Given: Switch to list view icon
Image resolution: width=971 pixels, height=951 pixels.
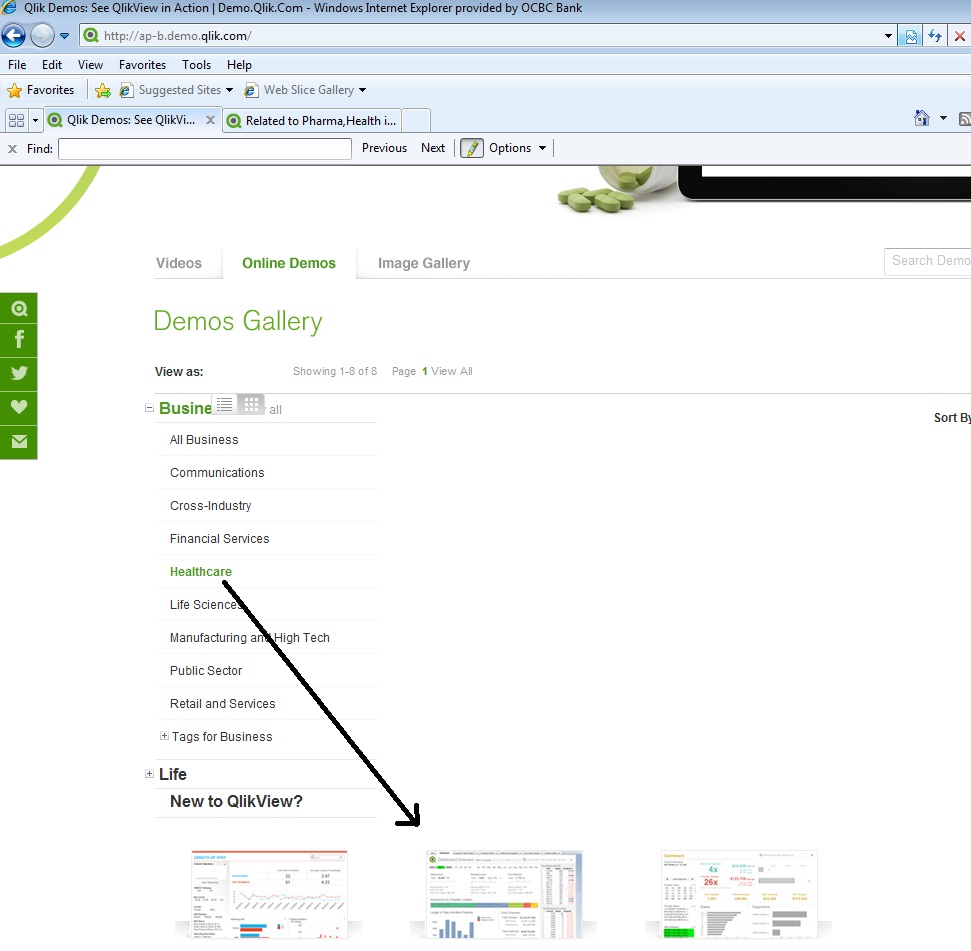Looking at the screenshot, I should pos(225,405).
